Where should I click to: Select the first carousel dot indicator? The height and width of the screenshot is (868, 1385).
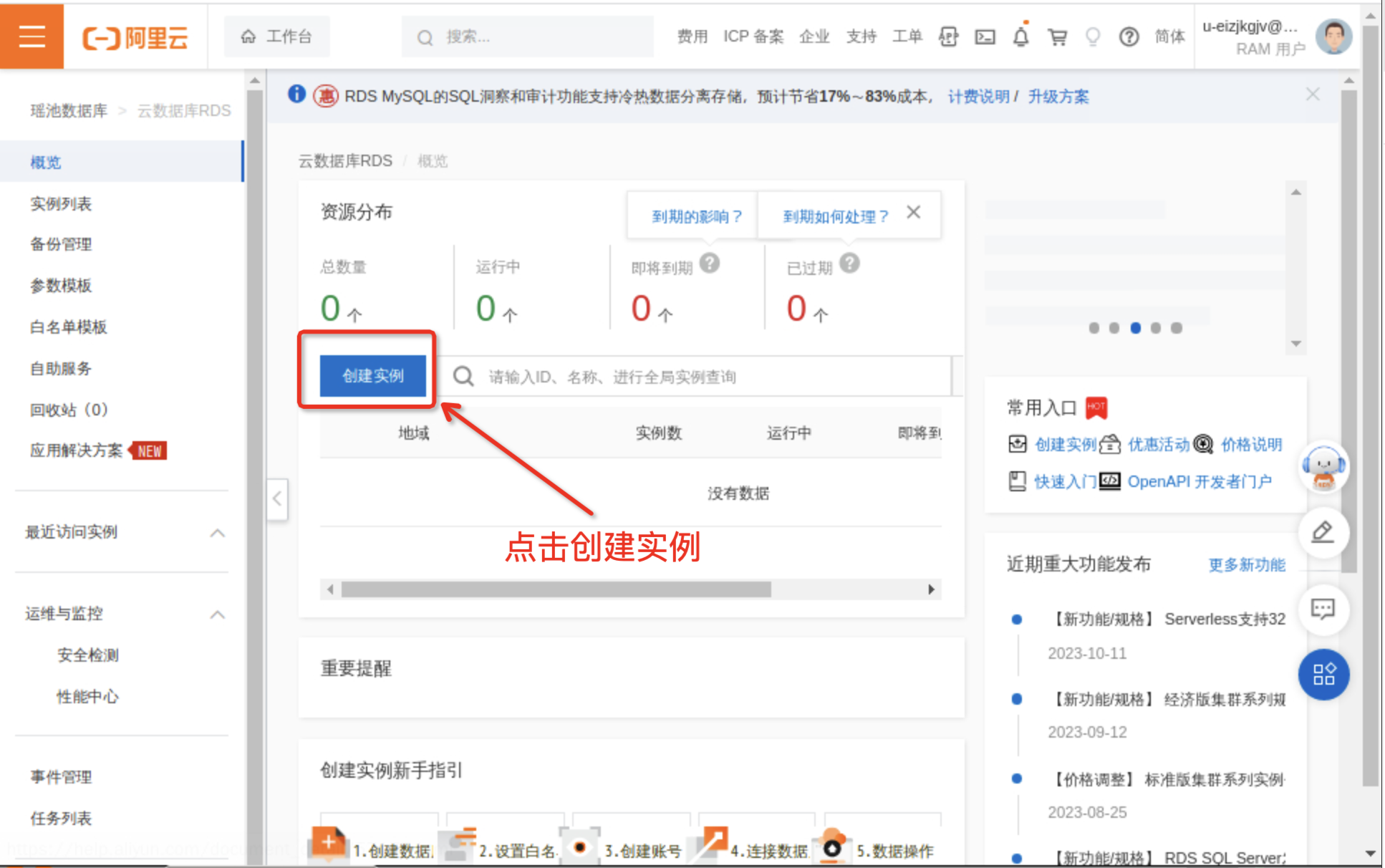pos(1094,328)
